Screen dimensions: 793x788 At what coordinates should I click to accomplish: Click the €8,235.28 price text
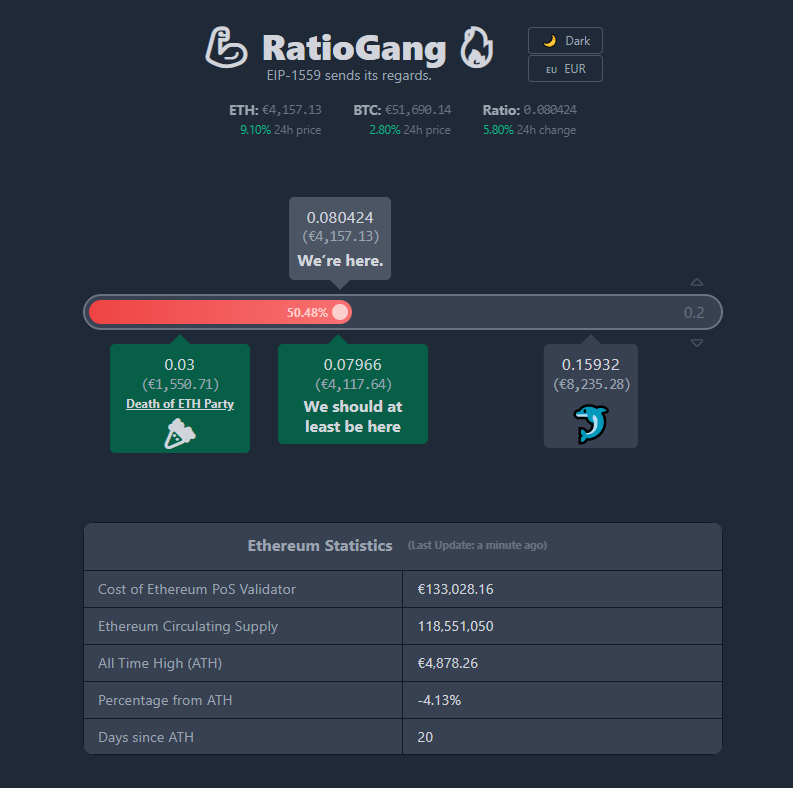pyautogui.click(x=592, y=384)
